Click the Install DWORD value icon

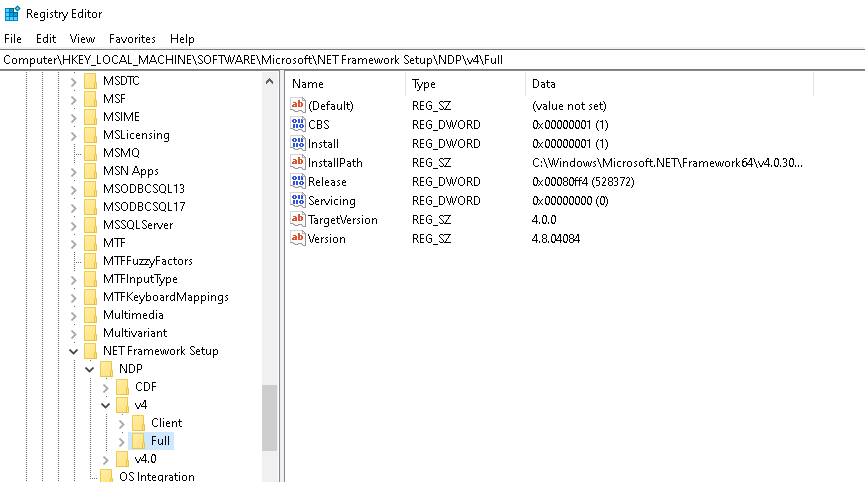pos(298,143)
